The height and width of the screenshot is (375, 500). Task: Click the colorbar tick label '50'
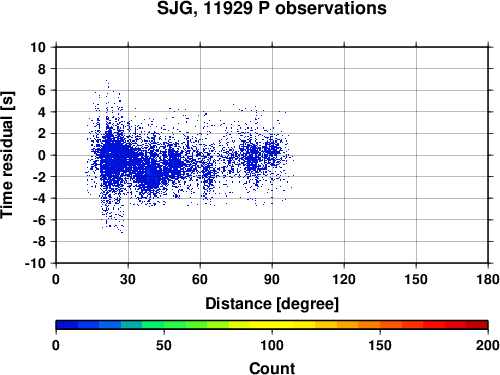(164, 345)
